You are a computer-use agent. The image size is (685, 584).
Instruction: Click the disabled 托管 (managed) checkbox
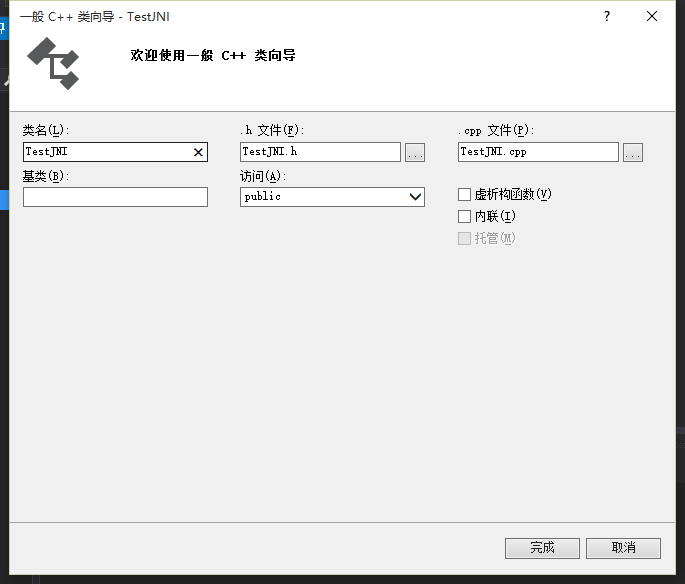click(x=464, y=238)
